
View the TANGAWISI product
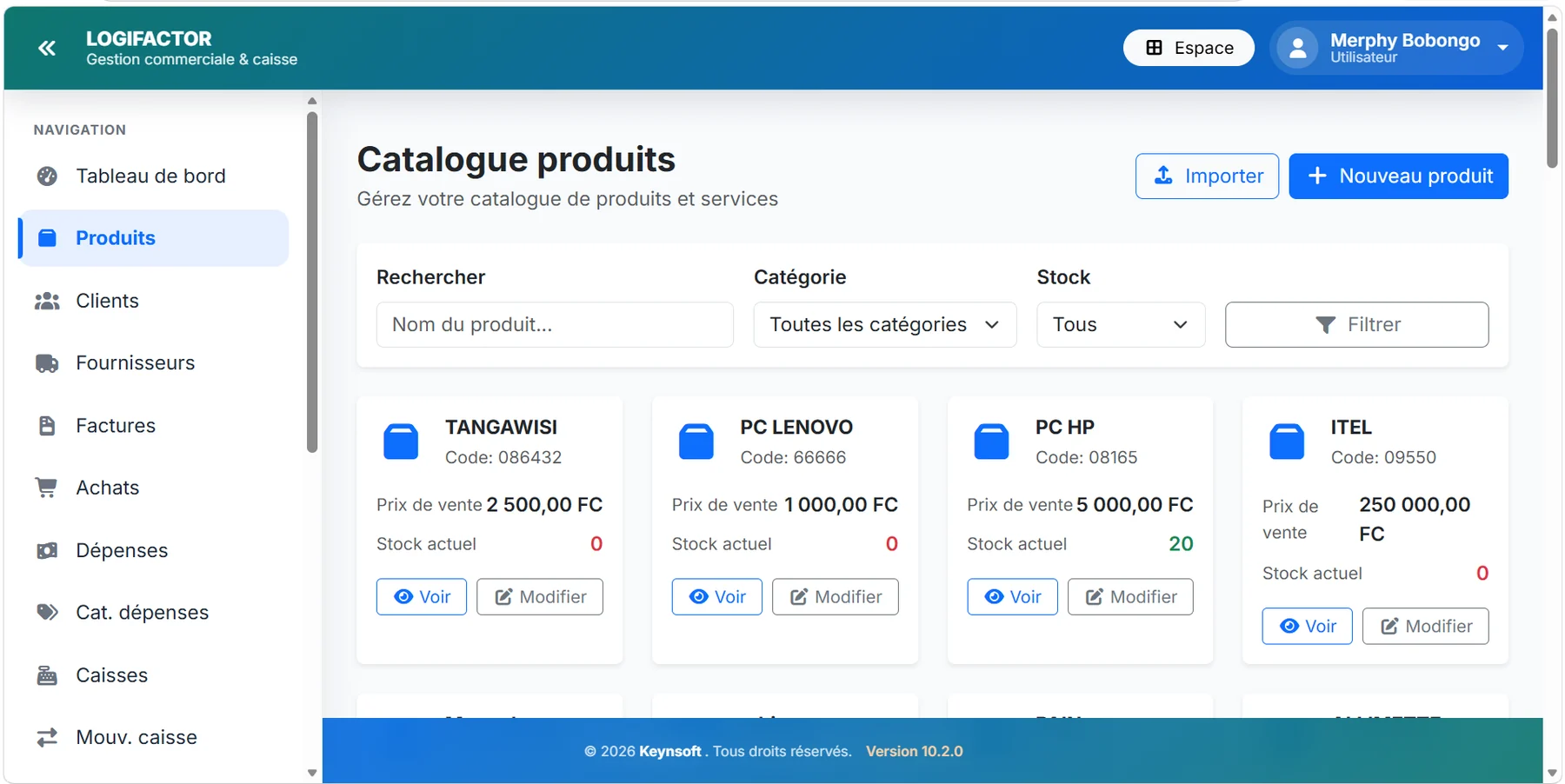pos(422,597)
